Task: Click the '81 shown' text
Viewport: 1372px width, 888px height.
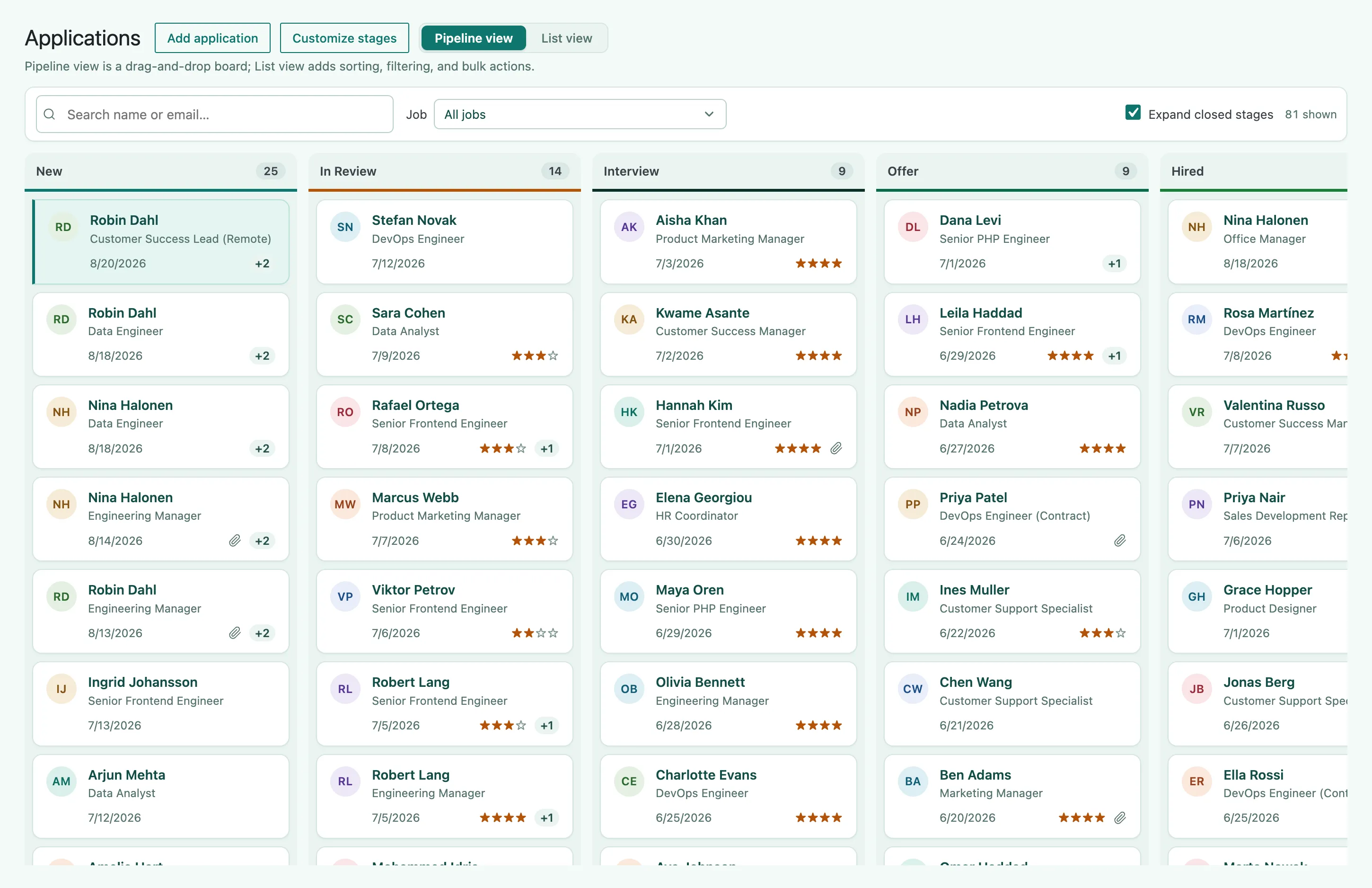Action: 1310,114
